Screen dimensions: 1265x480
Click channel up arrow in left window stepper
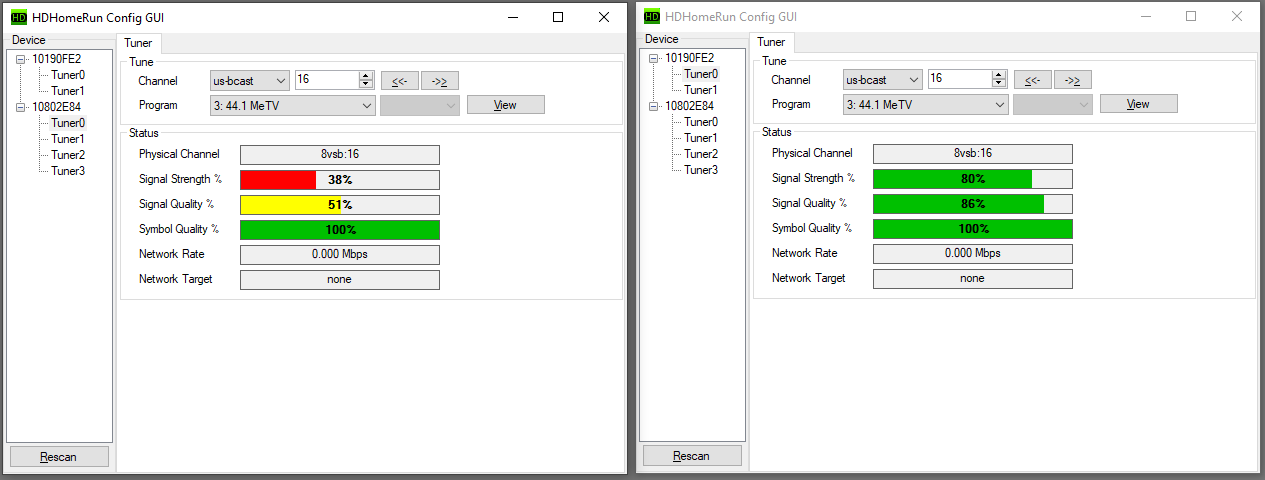(x=366, y=76)
